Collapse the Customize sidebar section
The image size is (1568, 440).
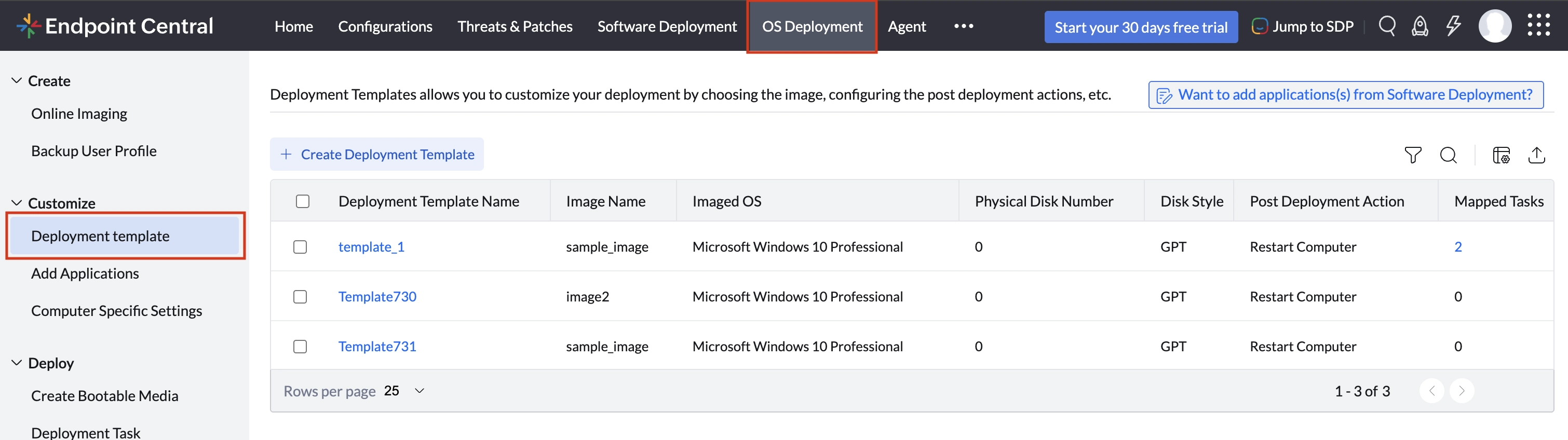17,203
